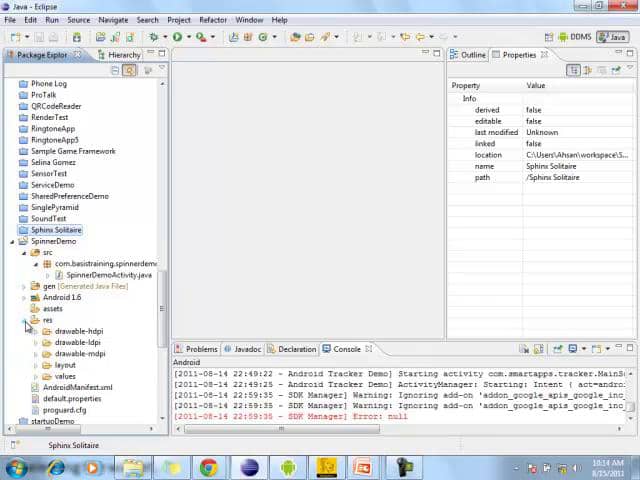Toggle Link with Editor in Package Explorer
This screenshot has height=480, width=640.
click(130, 70)
